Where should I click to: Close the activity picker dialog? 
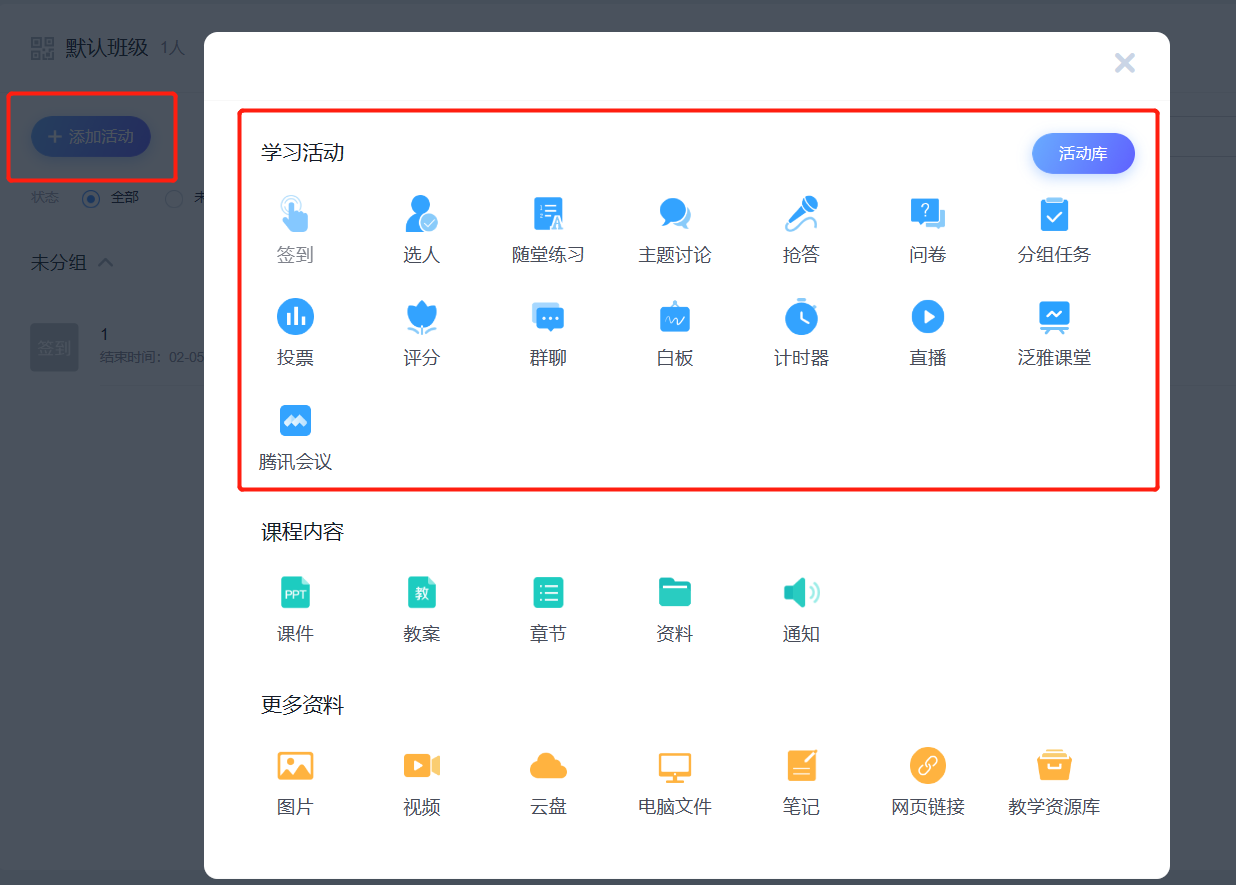tap(1125, 63)
